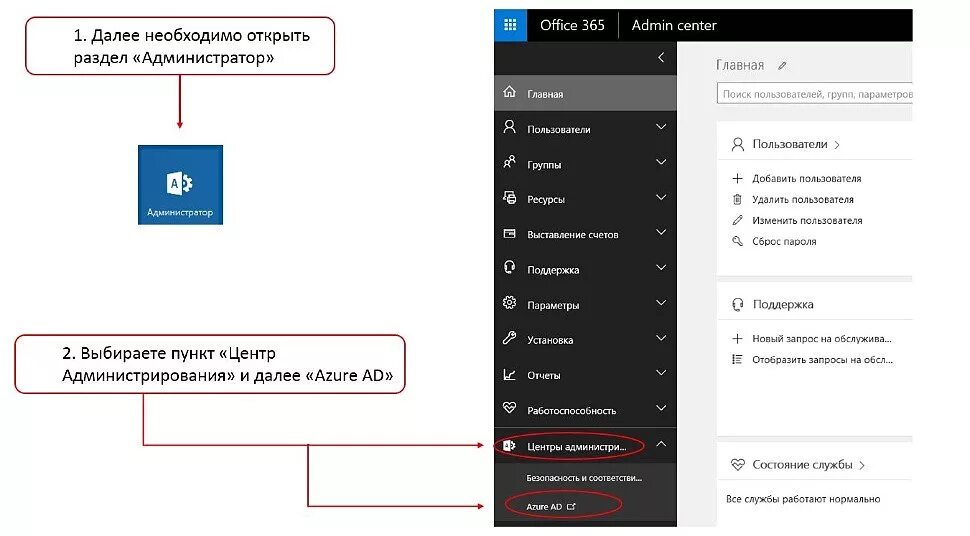Select Безопасность и соответствие submenu item
The height and width of the screenshot is (536, 970).
point(585,478)
